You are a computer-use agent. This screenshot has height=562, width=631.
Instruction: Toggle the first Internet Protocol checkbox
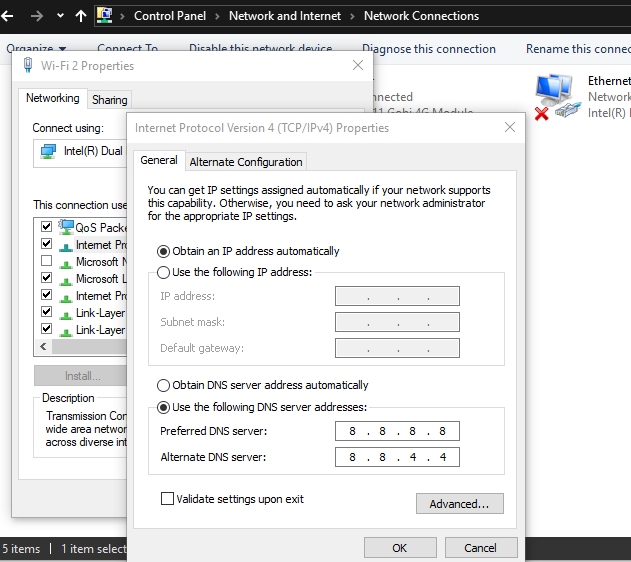point(46,244)
